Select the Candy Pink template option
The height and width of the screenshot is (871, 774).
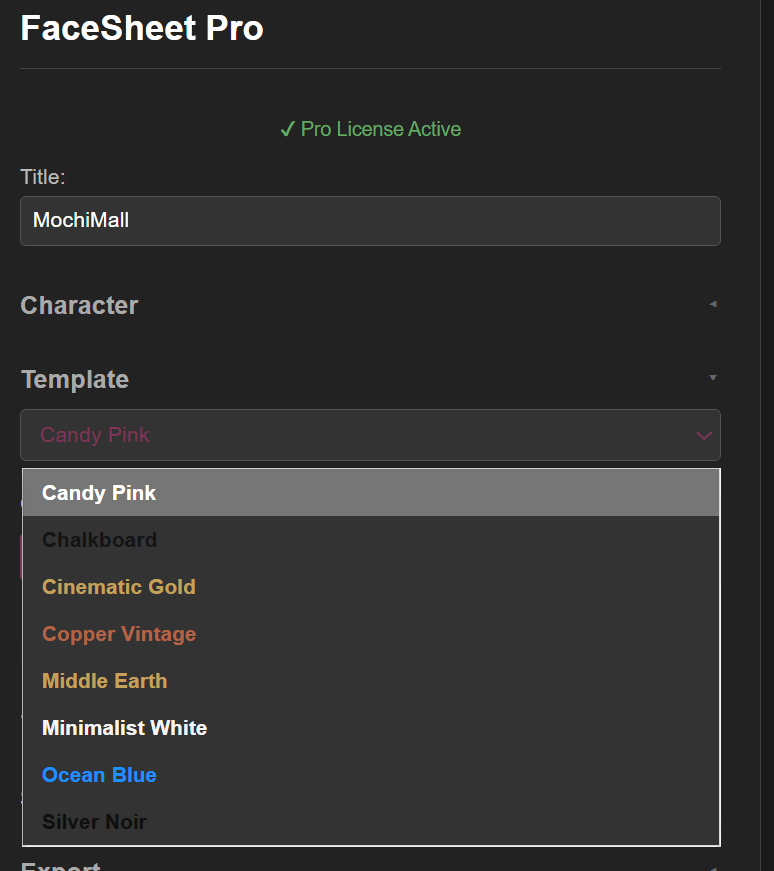coord(99,492)
